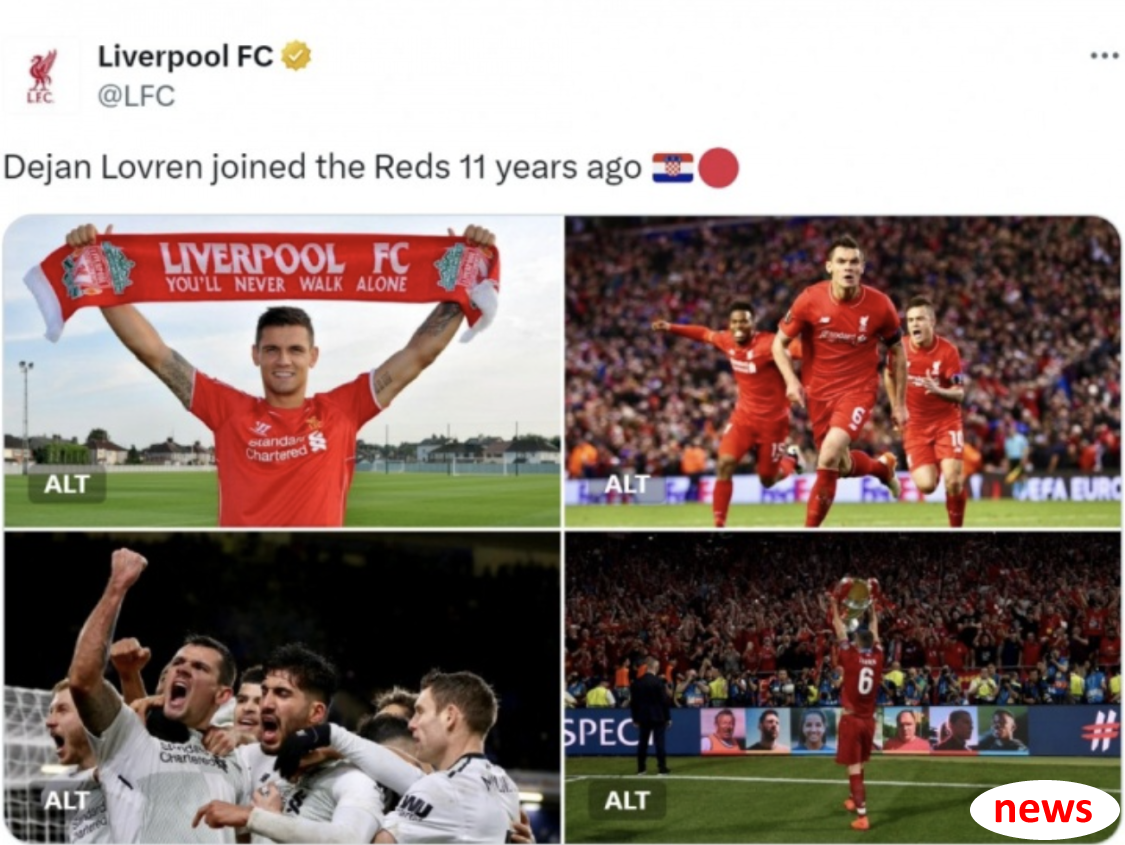Screen dimensions: 1125x845
Task: Open the Lovren scarf photo
Action: tap(282, 371)
